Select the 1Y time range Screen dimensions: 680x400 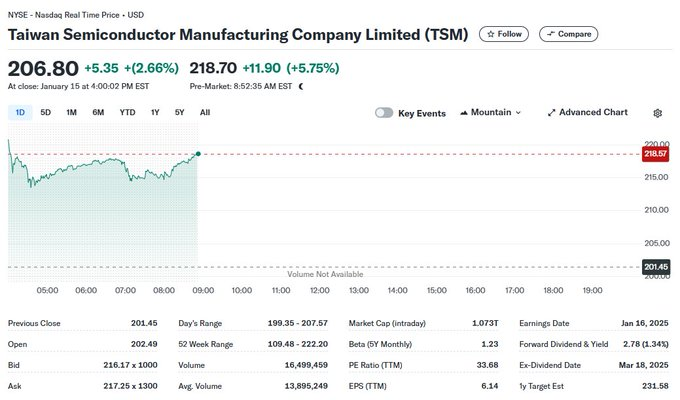(x=155, y=113)
